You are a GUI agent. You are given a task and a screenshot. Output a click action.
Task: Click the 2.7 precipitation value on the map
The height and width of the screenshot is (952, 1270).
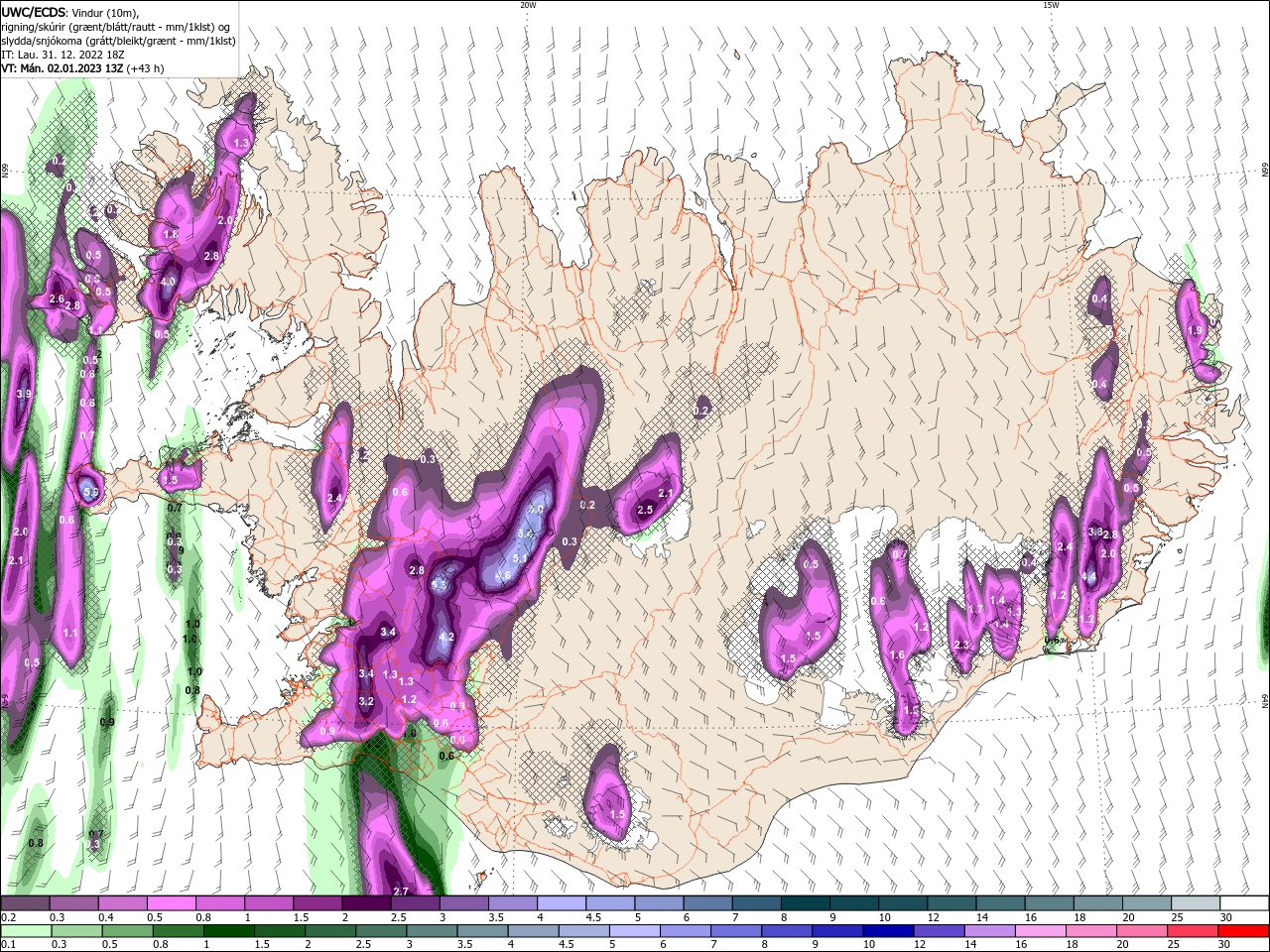coord(401,892)
